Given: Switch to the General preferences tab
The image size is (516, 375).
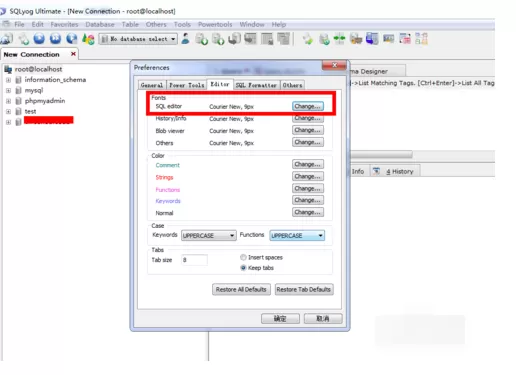Looking at the screenshot, I should 152,85.
